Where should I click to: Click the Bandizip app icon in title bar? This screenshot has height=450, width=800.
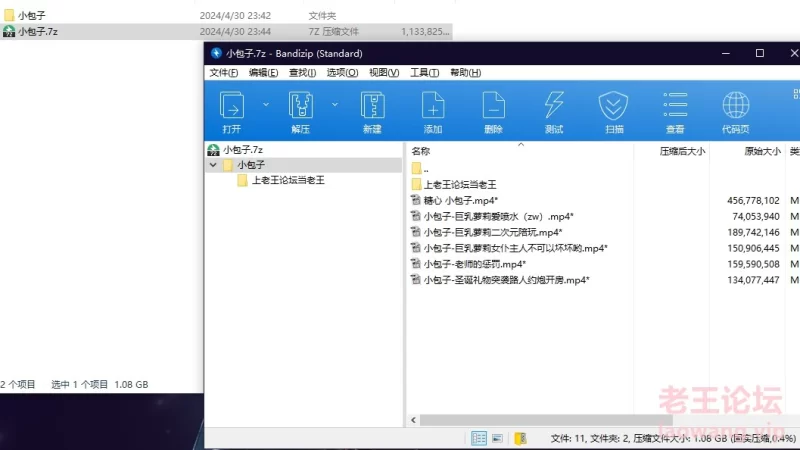(x=216, y=53)
